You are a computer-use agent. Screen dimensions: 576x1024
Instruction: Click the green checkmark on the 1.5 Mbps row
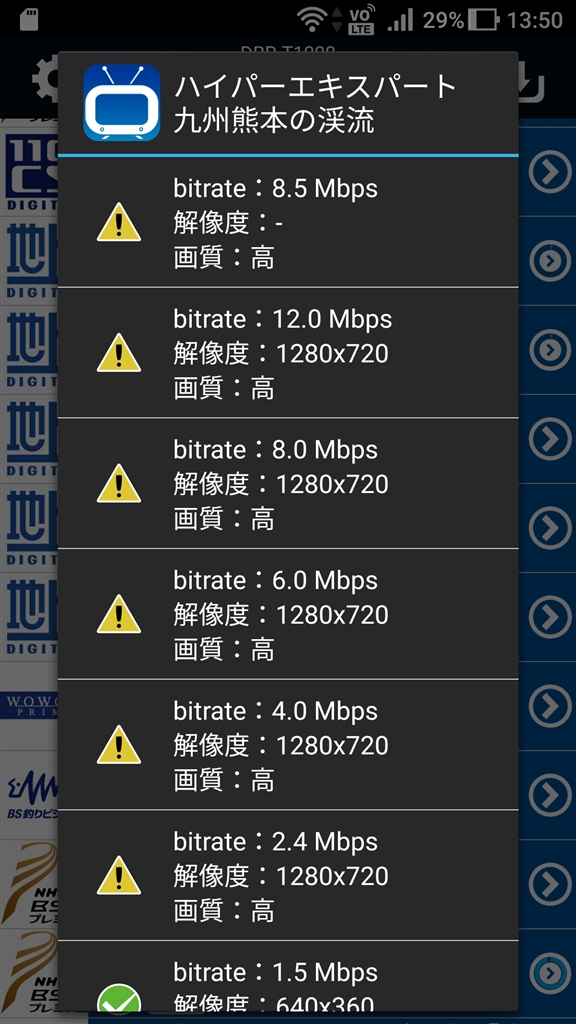coord(119,999)
